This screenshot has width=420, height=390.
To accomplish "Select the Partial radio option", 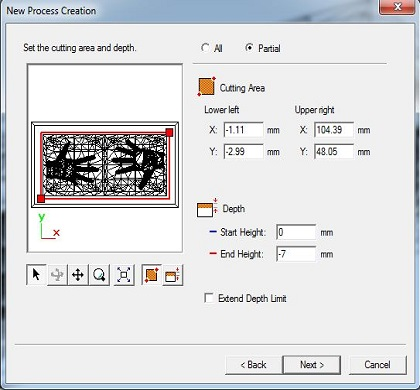I will point(249,48).
